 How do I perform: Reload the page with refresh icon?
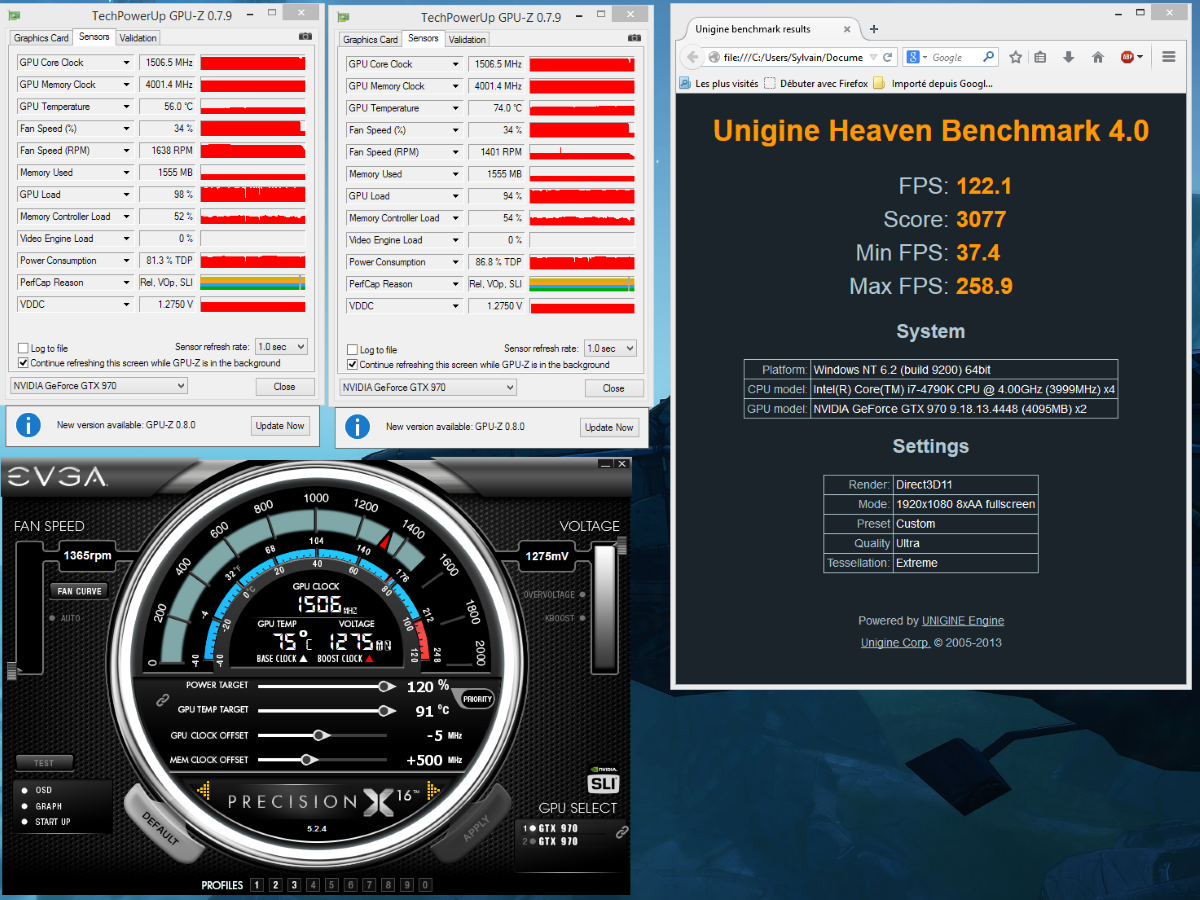point(887,57)
